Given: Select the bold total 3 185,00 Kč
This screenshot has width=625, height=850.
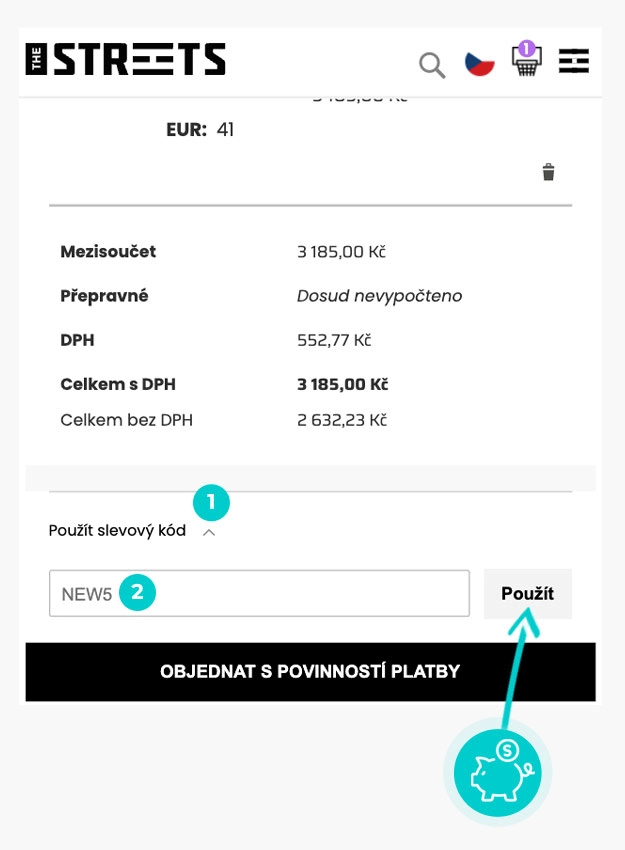Looking at the screenshot, I should pyautogui.click(x=342, y=384).
